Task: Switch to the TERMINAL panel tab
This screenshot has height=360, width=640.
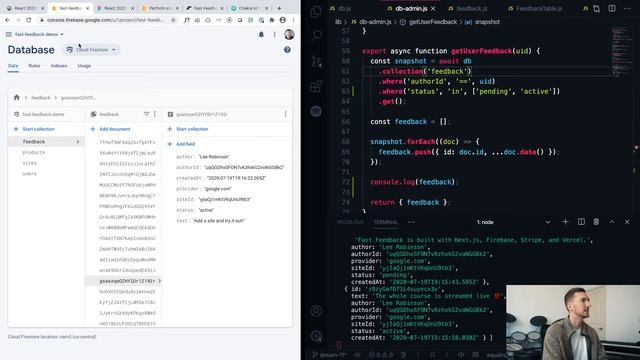Action: click(x=385, y=222)
